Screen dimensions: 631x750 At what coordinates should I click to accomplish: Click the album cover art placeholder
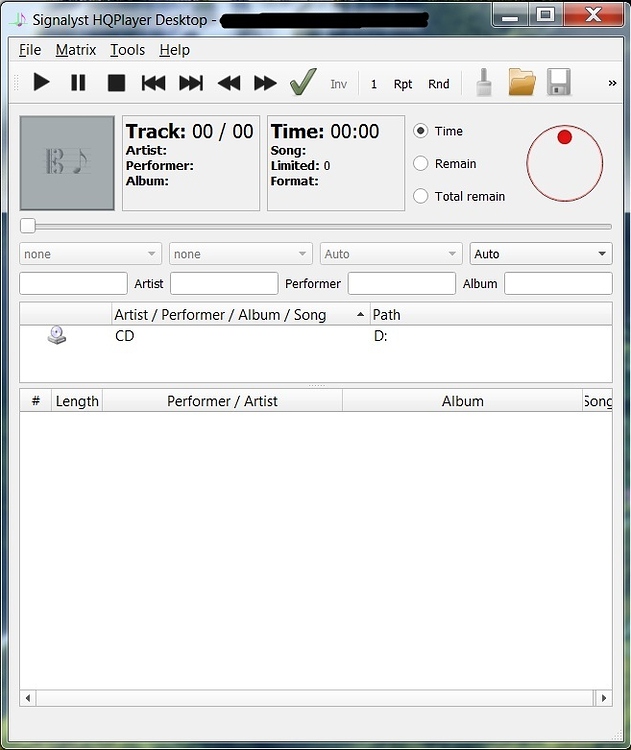pos(67,163)
